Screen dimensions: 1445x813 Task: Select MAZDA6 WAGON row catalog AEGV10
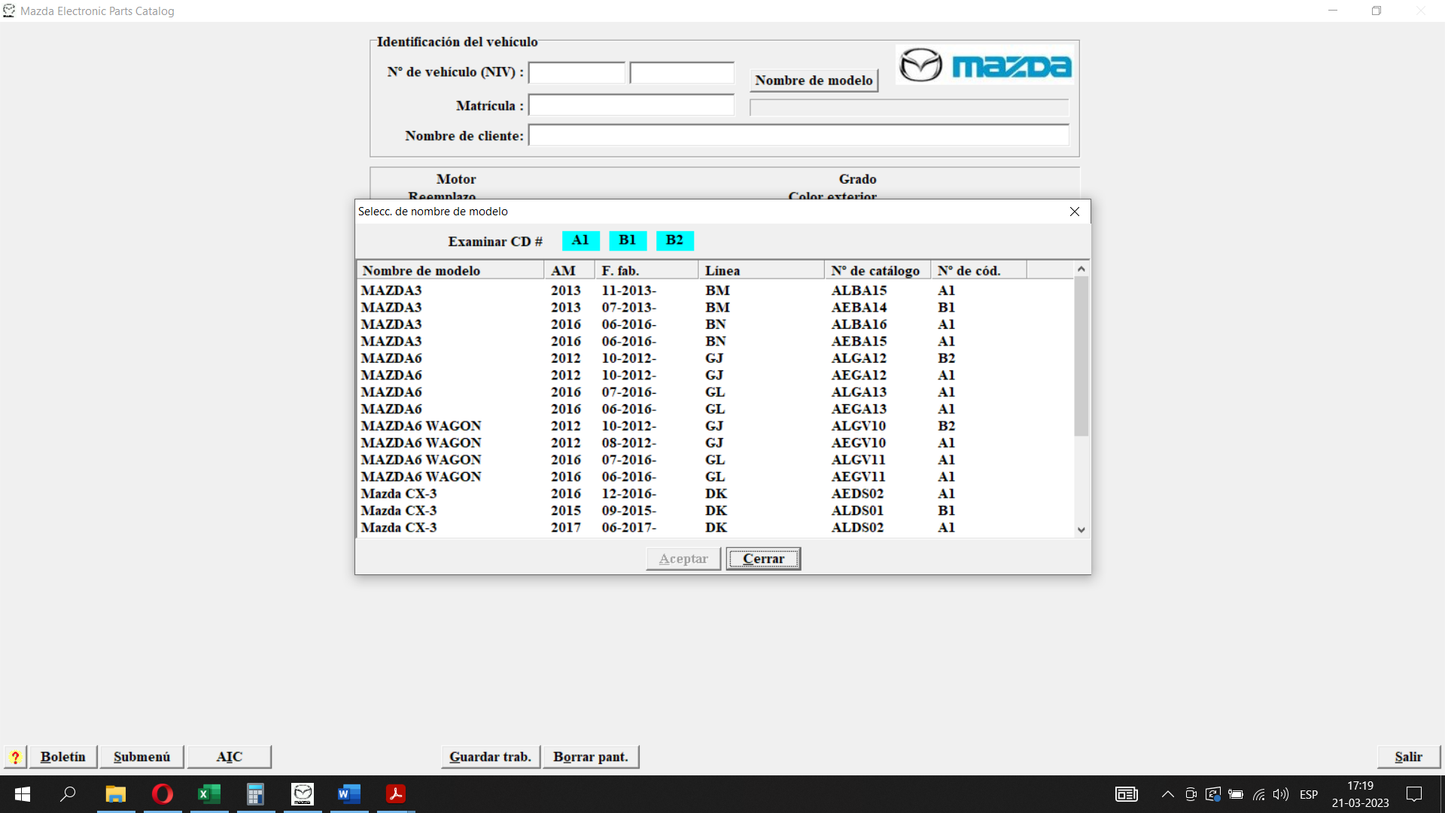click(715, 443)
